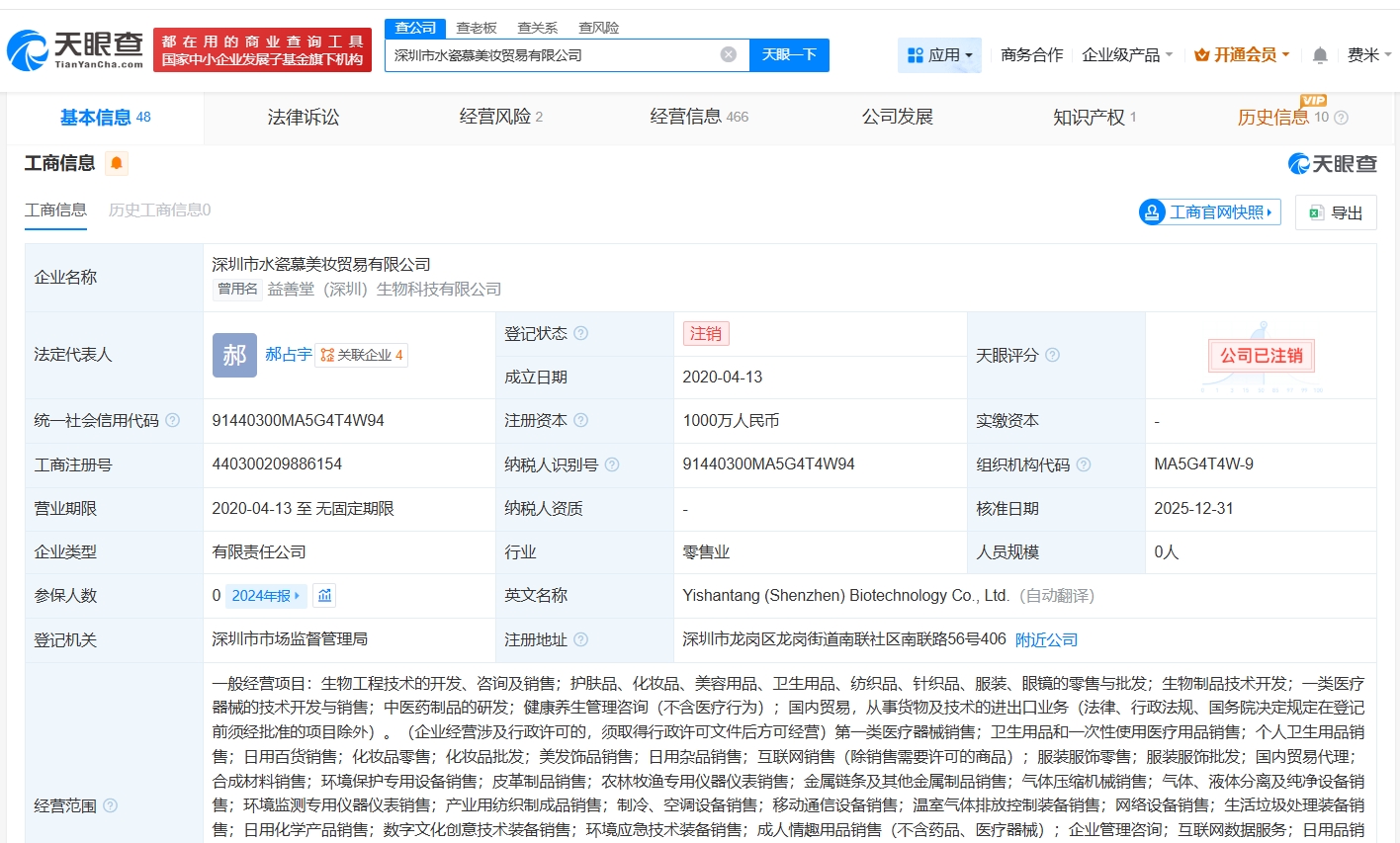Expand the 企业级产品 menu

[1127, 55]
